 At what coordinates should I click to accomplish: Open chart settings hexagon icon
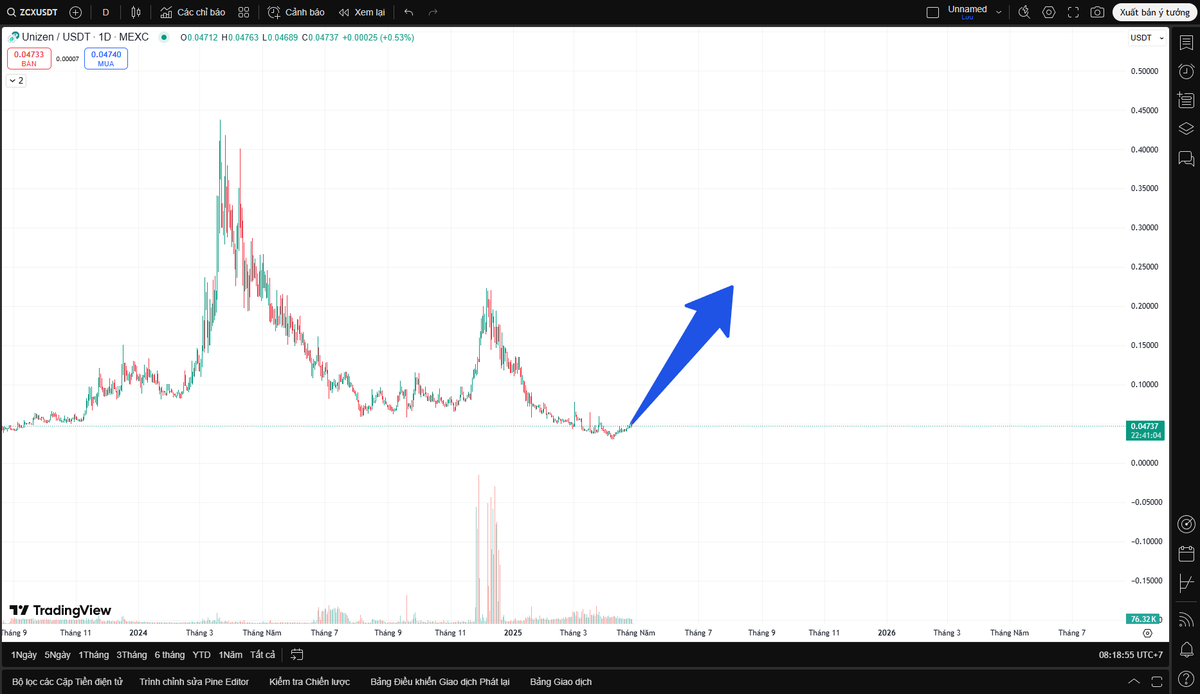[1049, 12]
